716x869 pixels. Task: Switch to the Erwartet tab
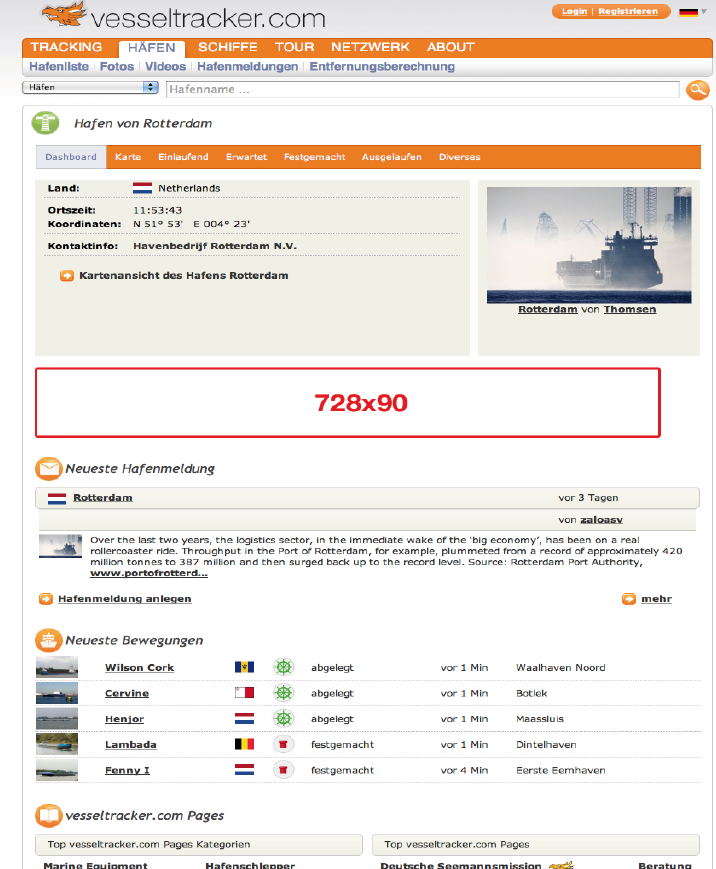click(x=246, y=157)
